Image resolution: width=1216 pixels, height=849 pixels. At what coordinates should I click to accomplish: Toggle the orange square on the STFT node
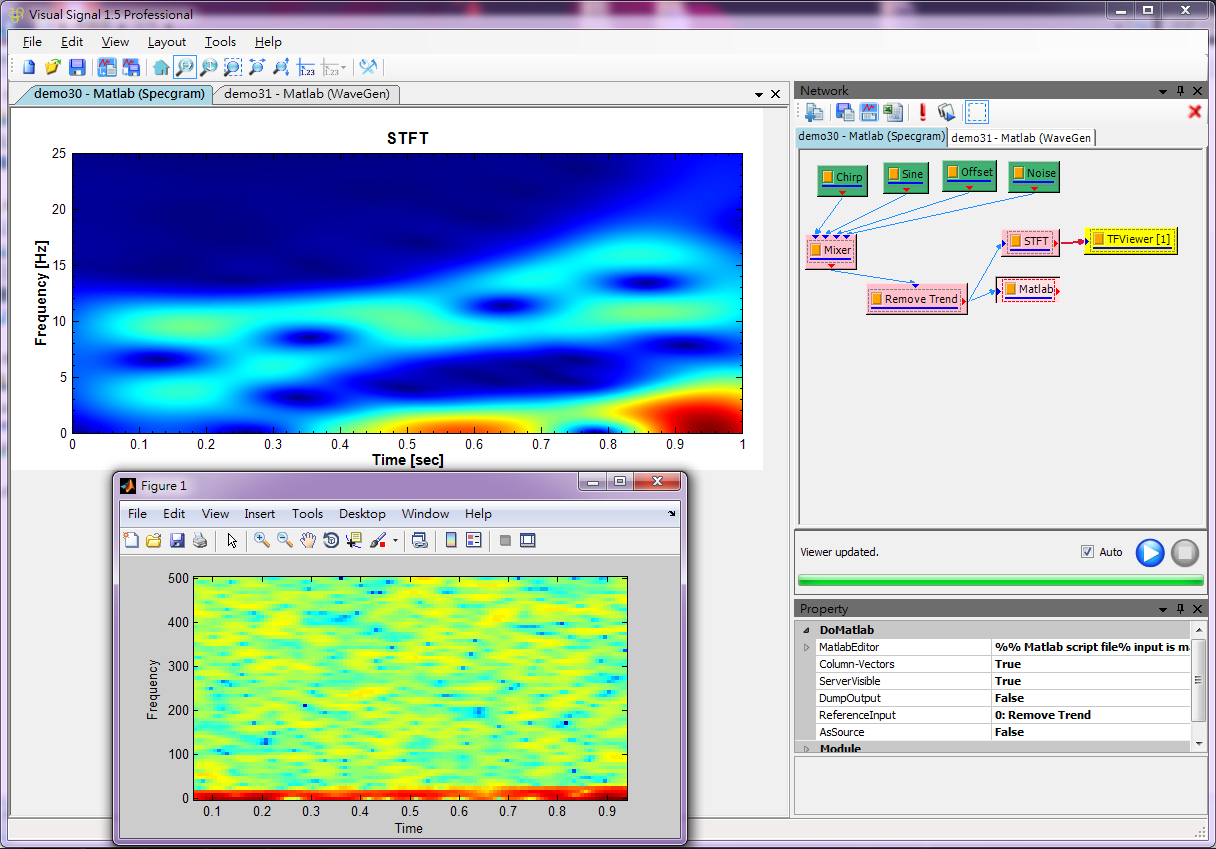1015,241
